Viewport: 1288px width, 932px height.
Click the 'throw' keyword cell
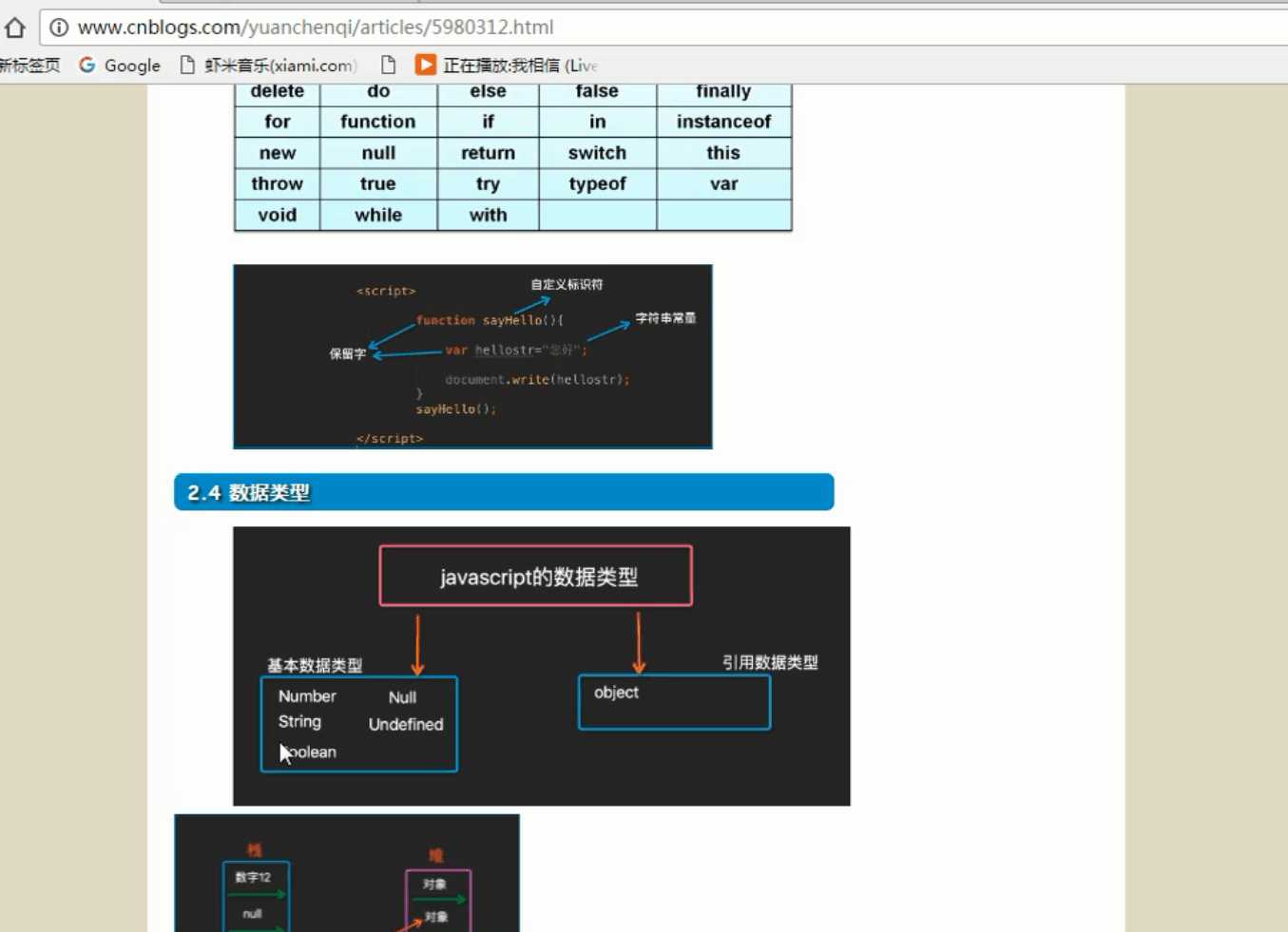(278, 184)
